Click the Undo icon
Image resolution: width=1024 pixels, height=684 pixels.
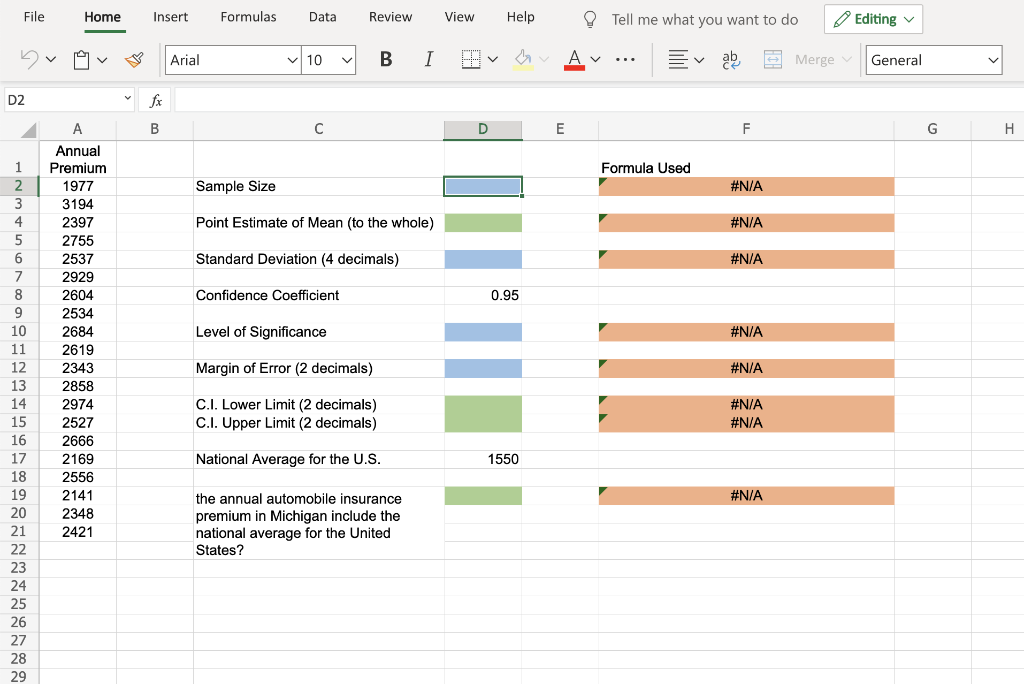click(30, 59)
